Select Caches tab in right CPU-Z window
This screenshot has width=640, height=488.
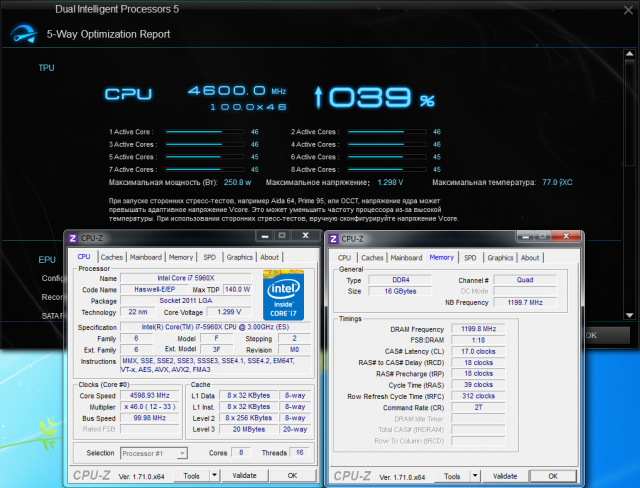click(372, 258)
